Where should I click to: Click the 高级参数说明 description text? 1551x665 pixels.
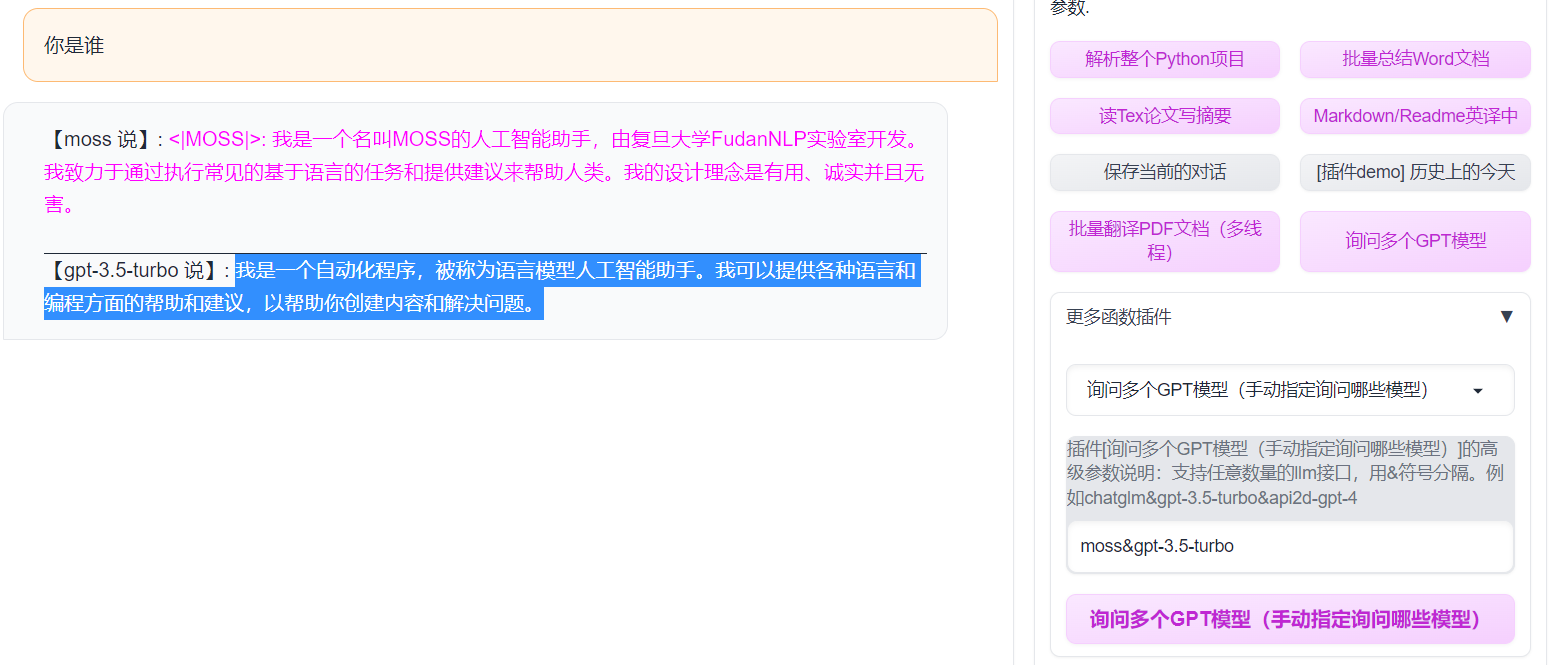[1286, 472]
